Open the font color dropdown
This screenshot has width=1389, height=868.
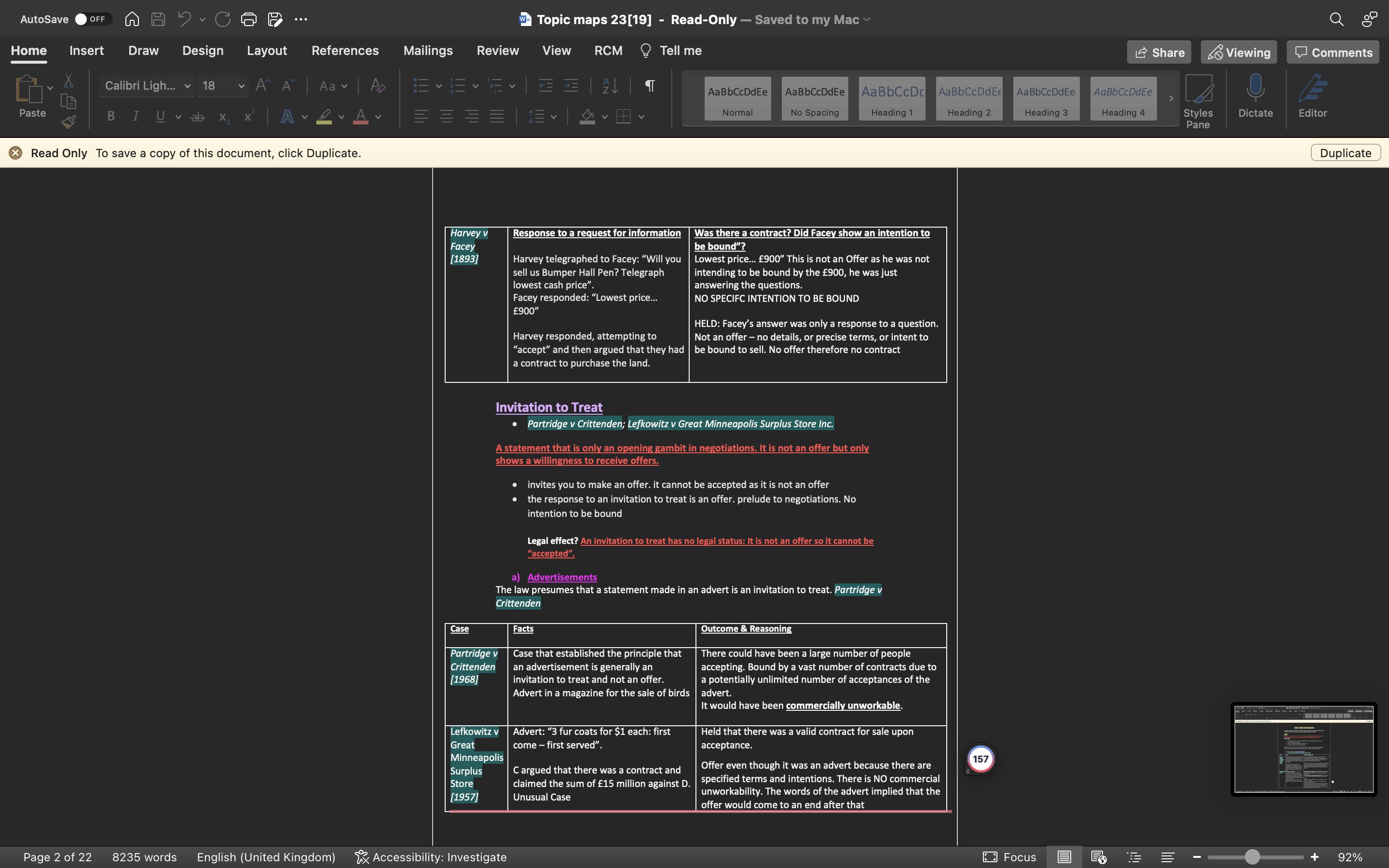coord(378,117)
